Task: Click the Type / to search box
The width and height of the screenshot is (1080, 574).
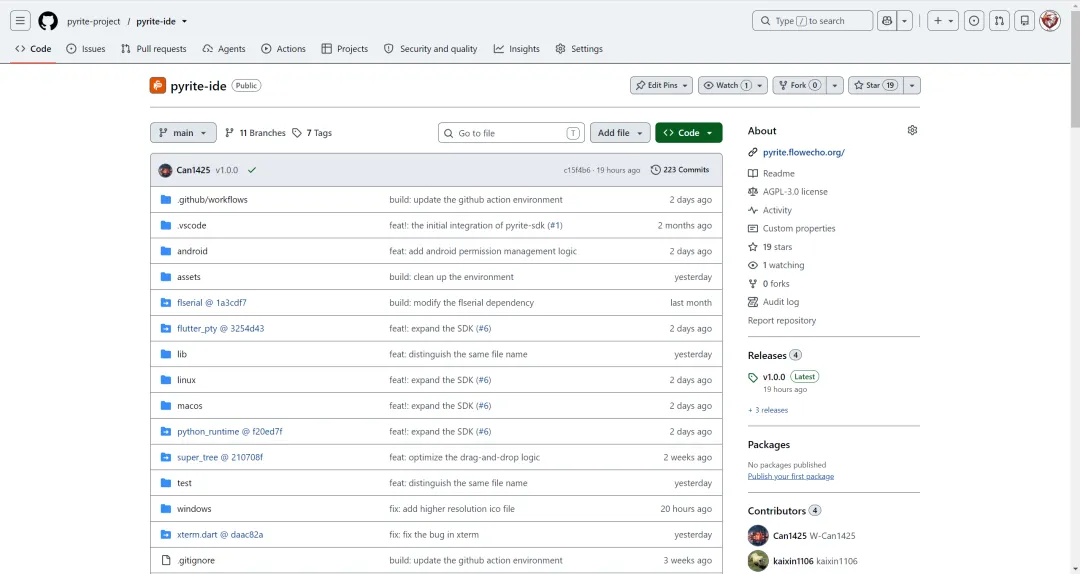Action: (x=812, y=21)
